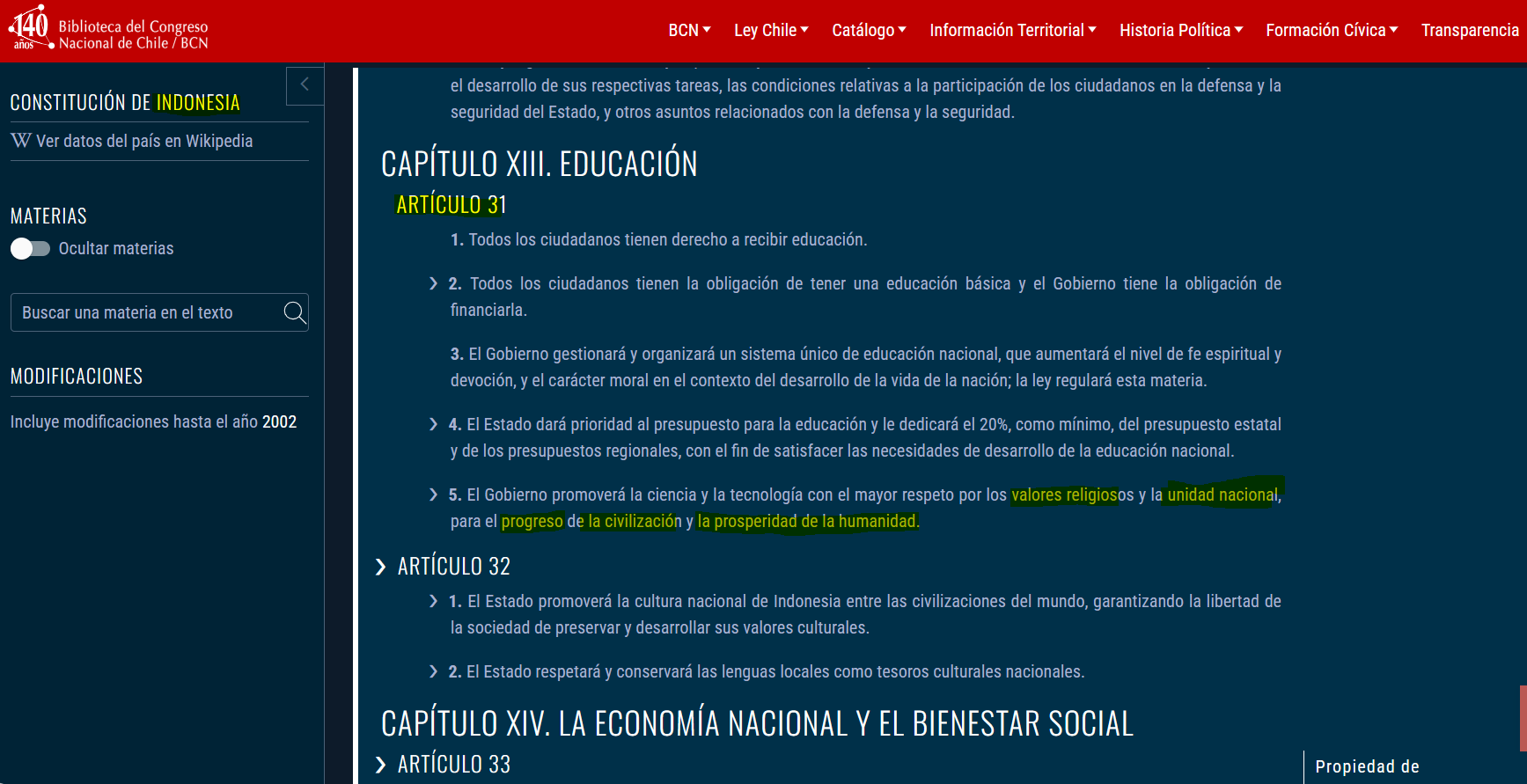
Task: Click the highlighted ARTÍCULO 31 heading
Action: (x=451, y=205)
